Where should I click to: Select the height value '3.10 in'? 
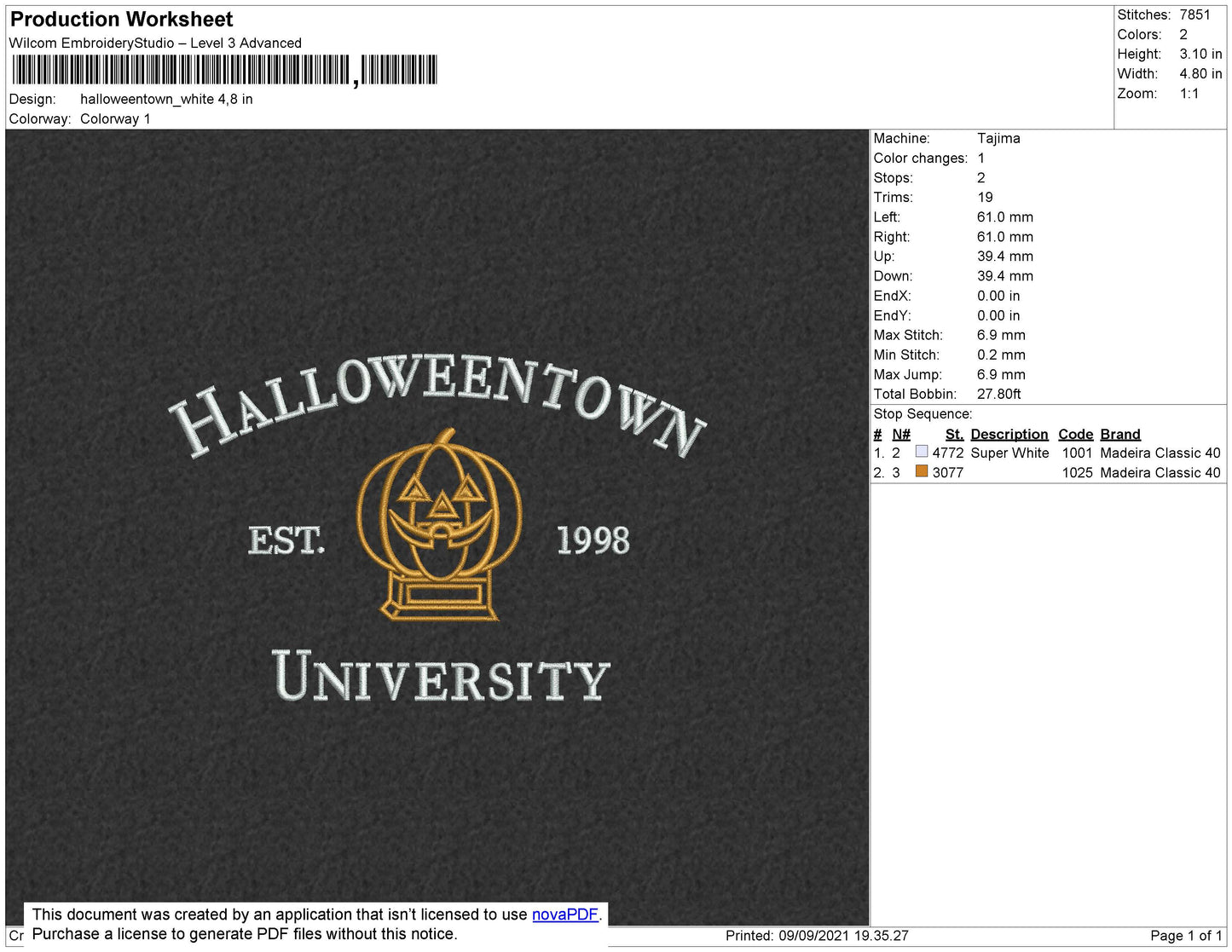[x=1200, y=54]
